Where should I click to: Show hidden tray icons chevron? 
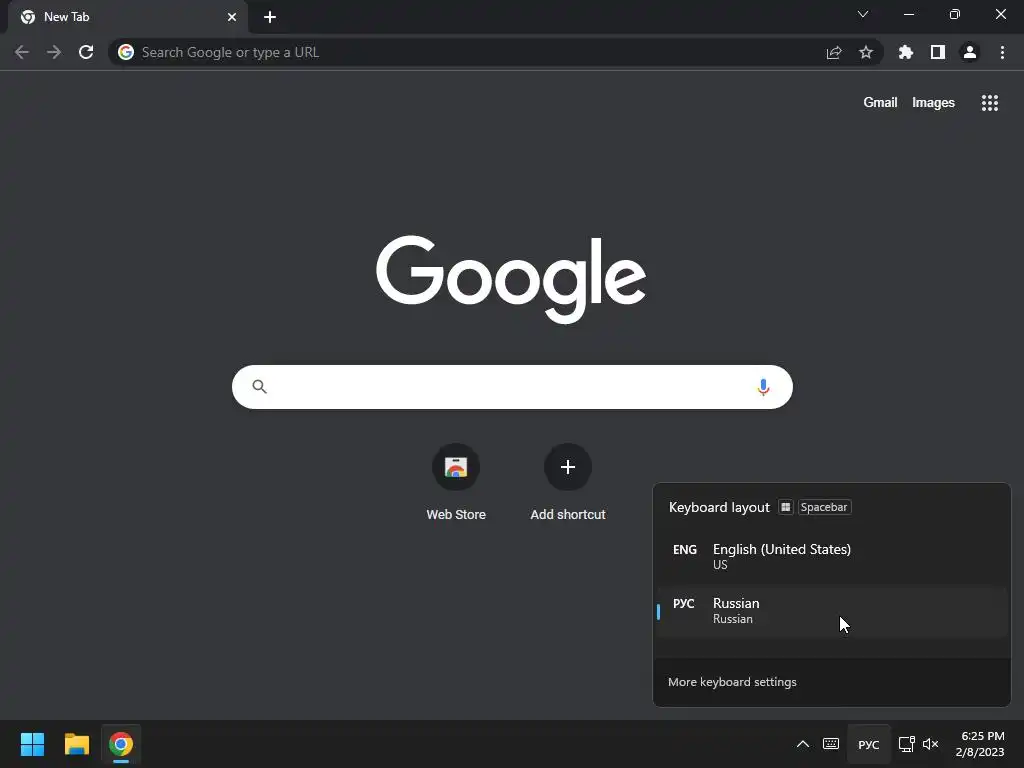803,744
